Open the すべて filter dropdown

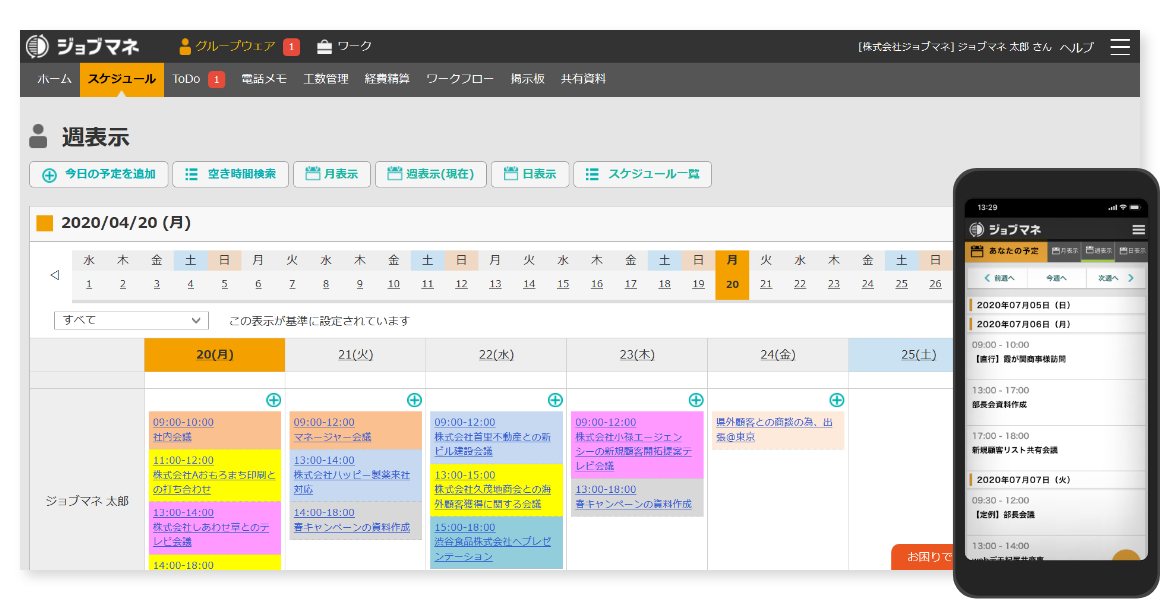click(131, 320)
